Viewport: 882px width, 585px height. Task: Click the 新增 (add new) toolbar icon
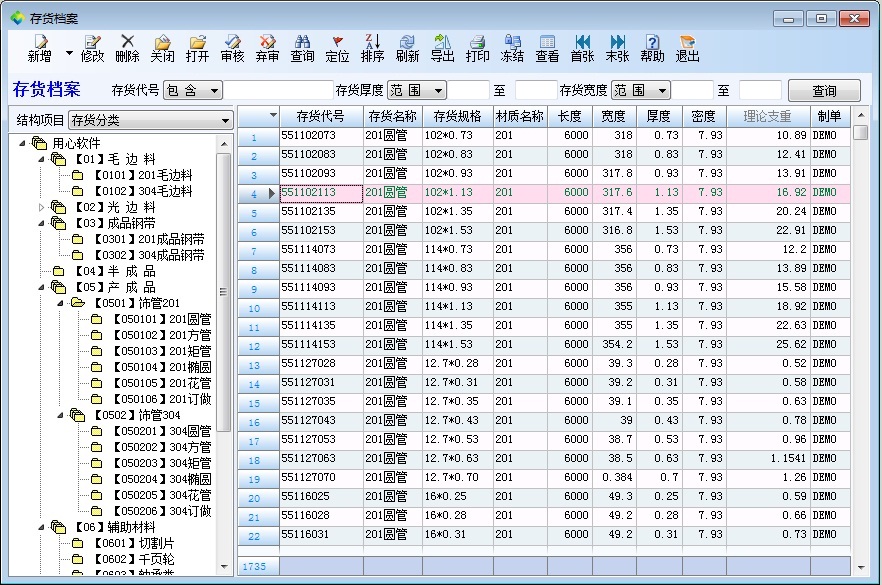(x=39, y=48)
